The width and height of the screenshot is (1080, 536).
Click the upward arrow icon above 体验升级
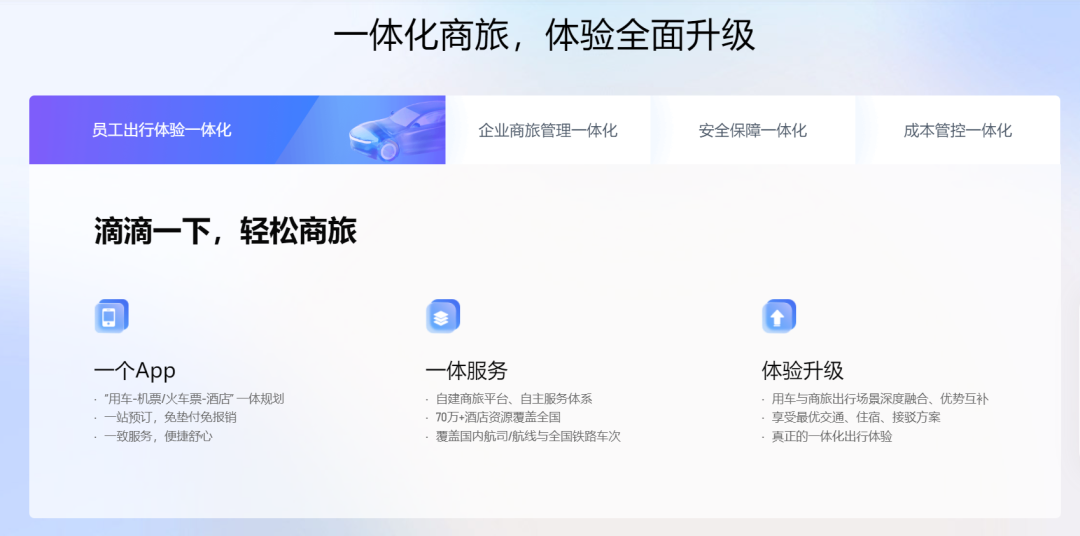click(779, 316)
